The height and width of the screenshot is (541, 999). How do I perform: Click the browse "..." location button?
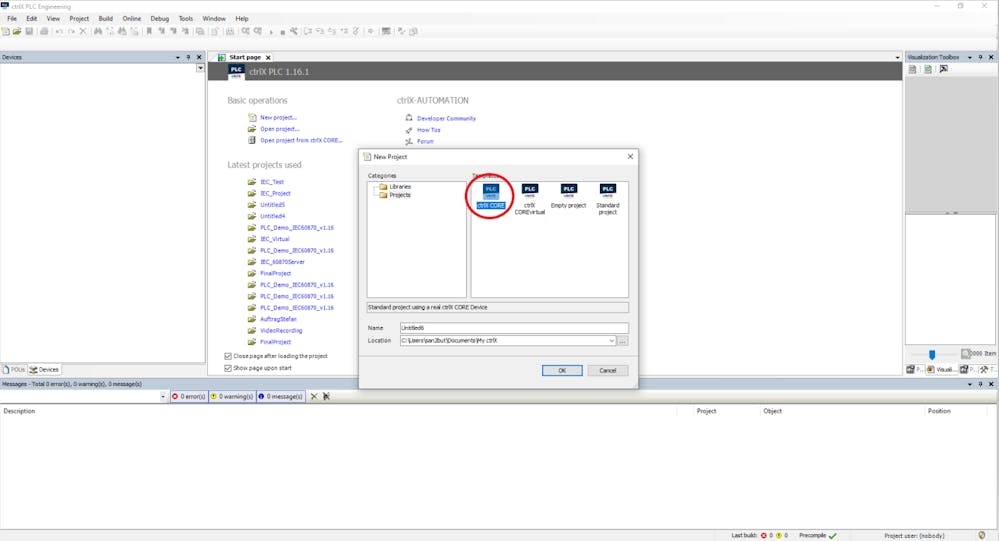click(x=623, y=341)
